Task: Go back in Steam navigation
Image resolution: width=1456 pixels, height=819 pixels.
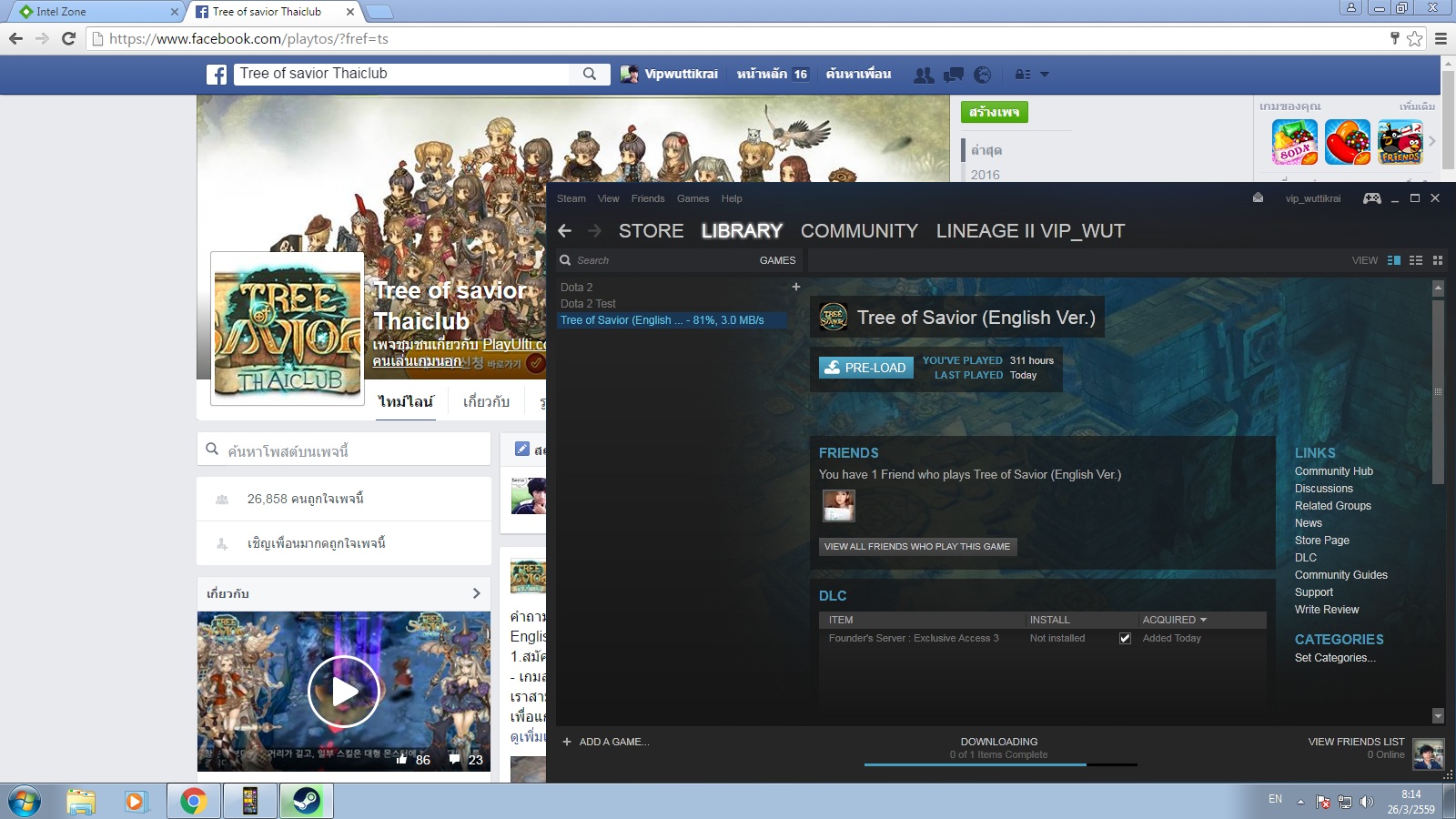Action: pos(565,231)
